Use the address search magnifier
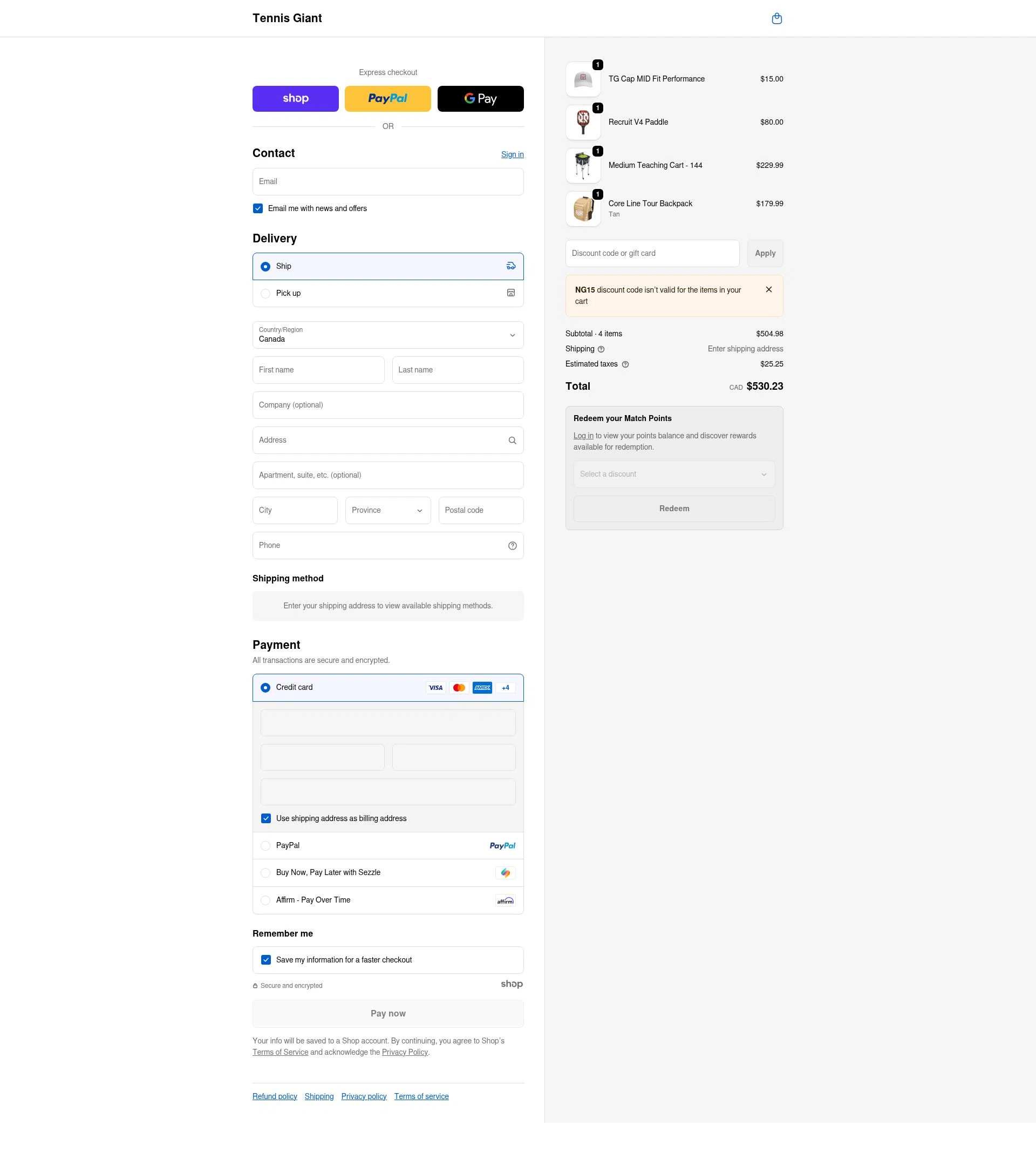 pyautogui.click(x=512, y=440)
